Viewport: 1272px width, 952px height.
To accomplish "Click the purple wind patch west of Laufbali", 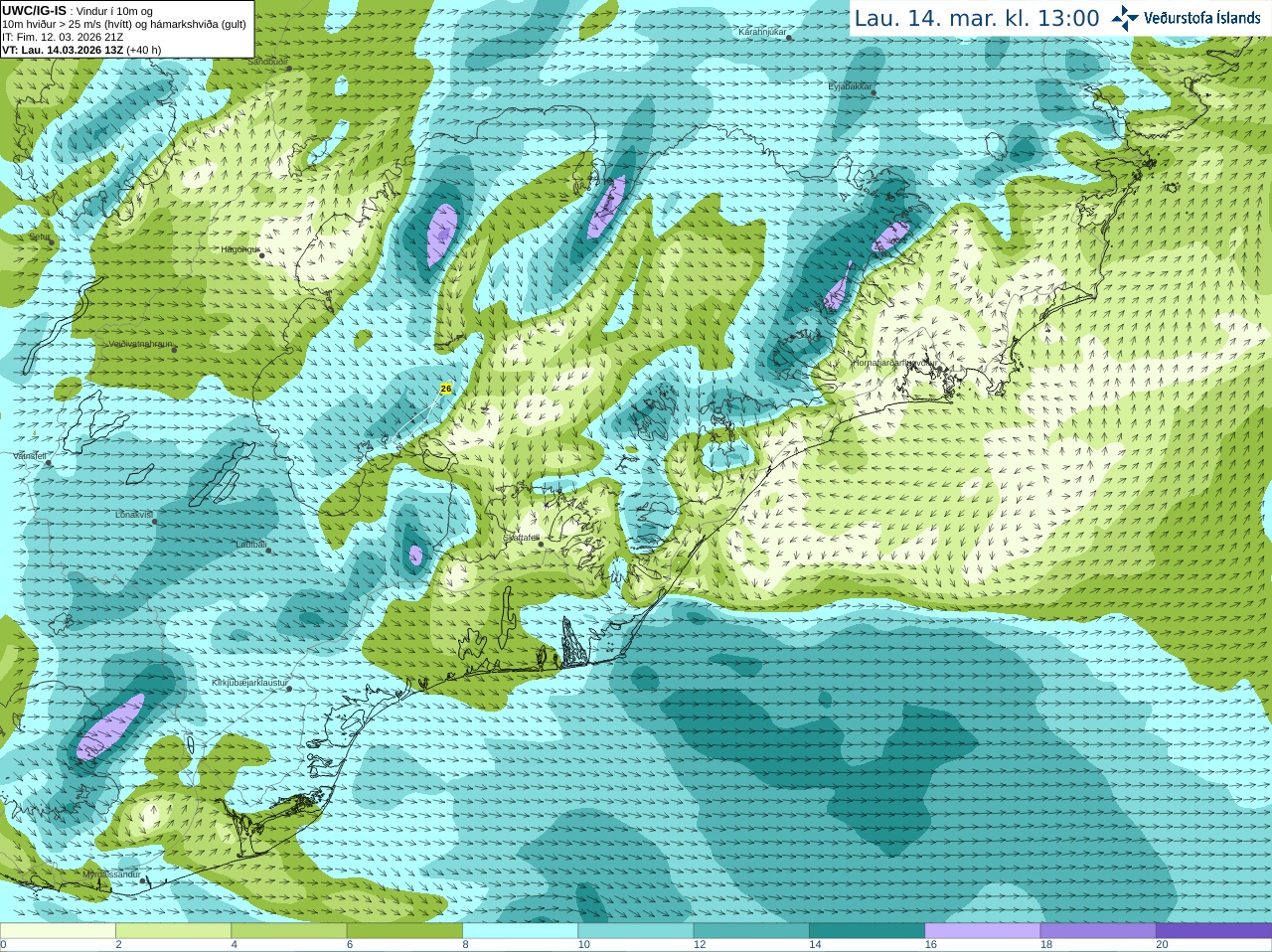I will coord(416,555).
